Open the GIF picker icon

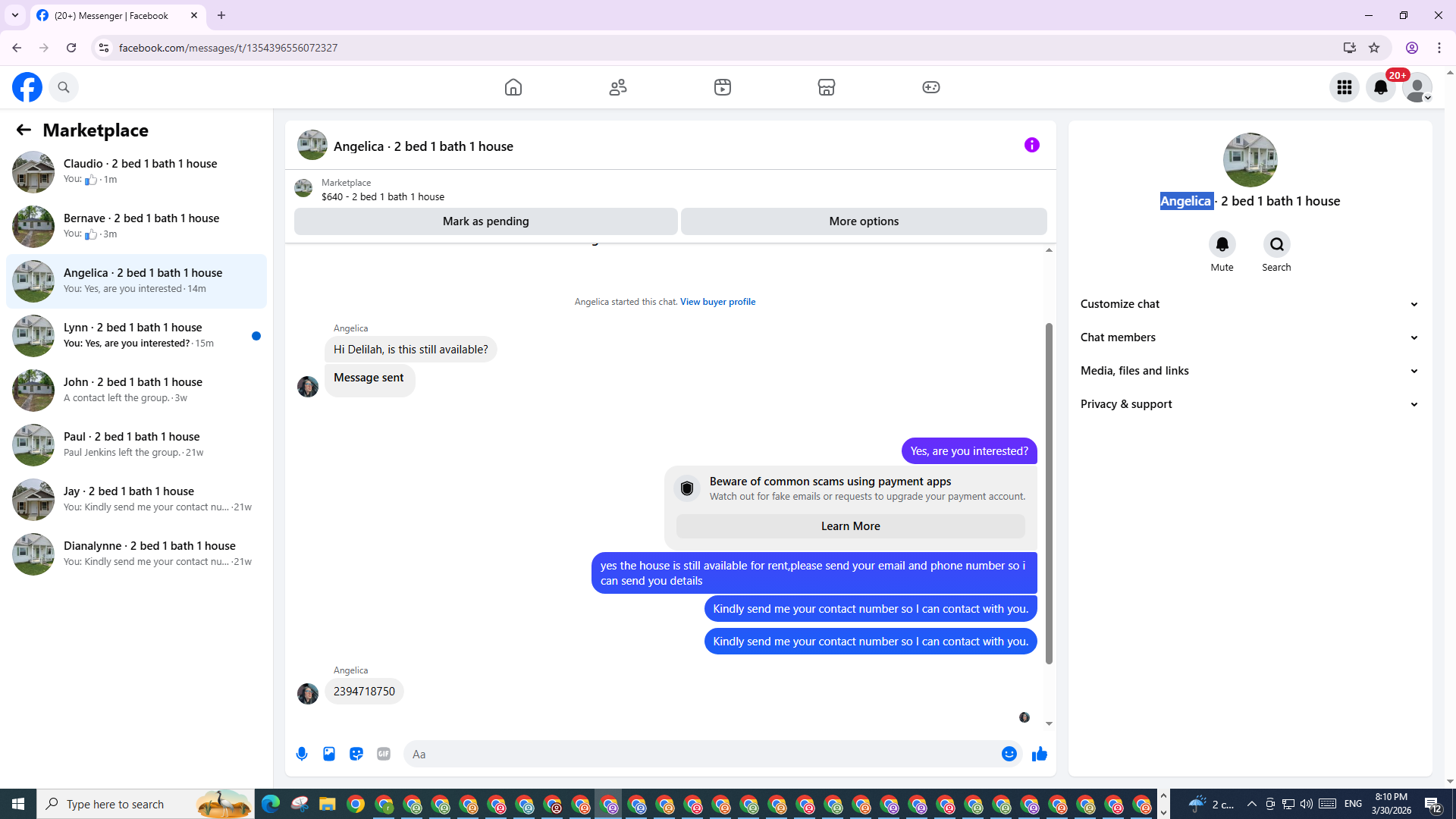pos(384,754)
